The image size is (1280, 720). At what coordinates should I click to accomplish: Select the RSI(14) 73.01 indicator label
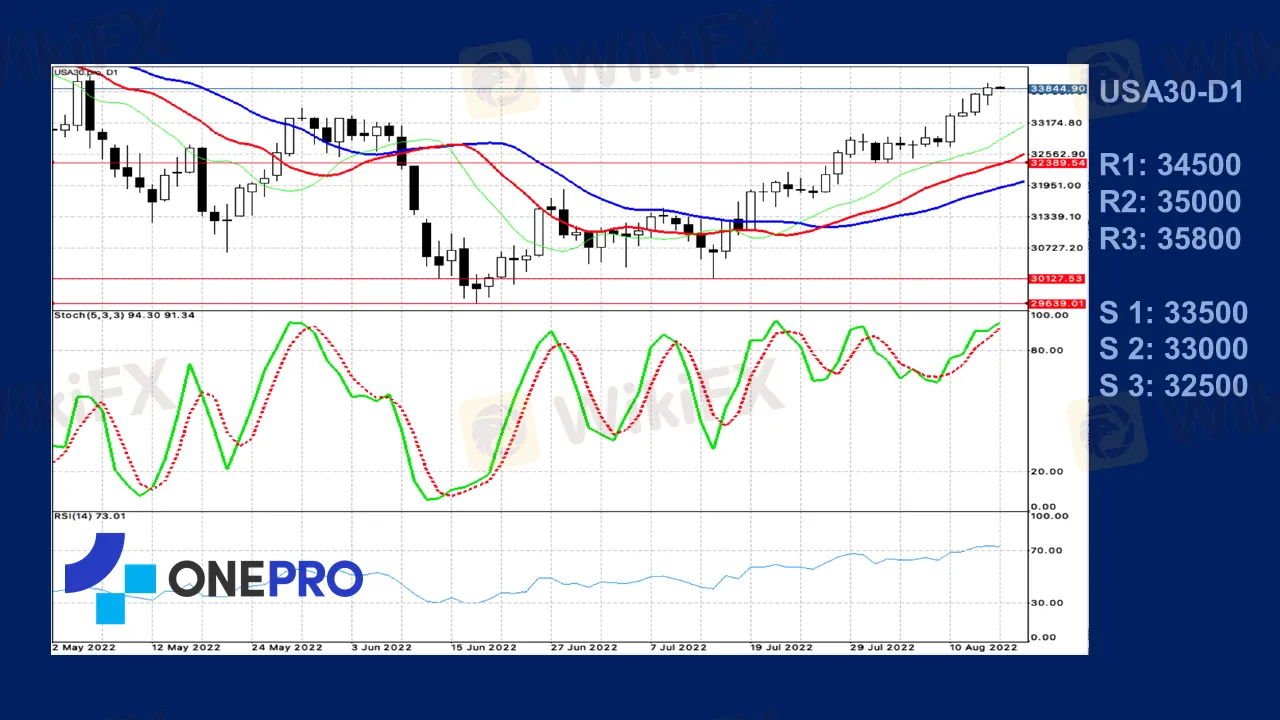coord(90,516)
